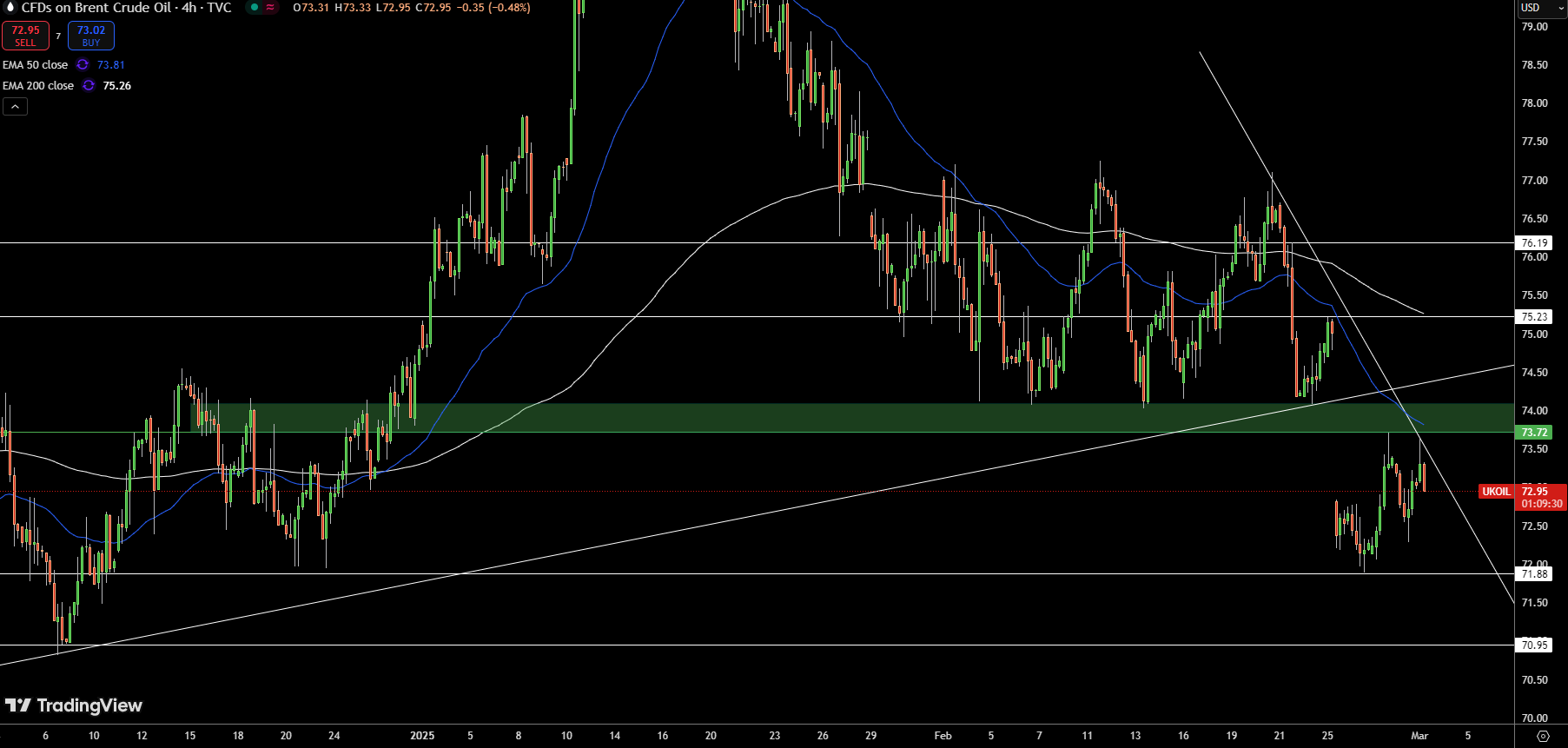The image size is (1568, 748).
Task: Click the red approximate data indicator icon
Action: (270, 7)
